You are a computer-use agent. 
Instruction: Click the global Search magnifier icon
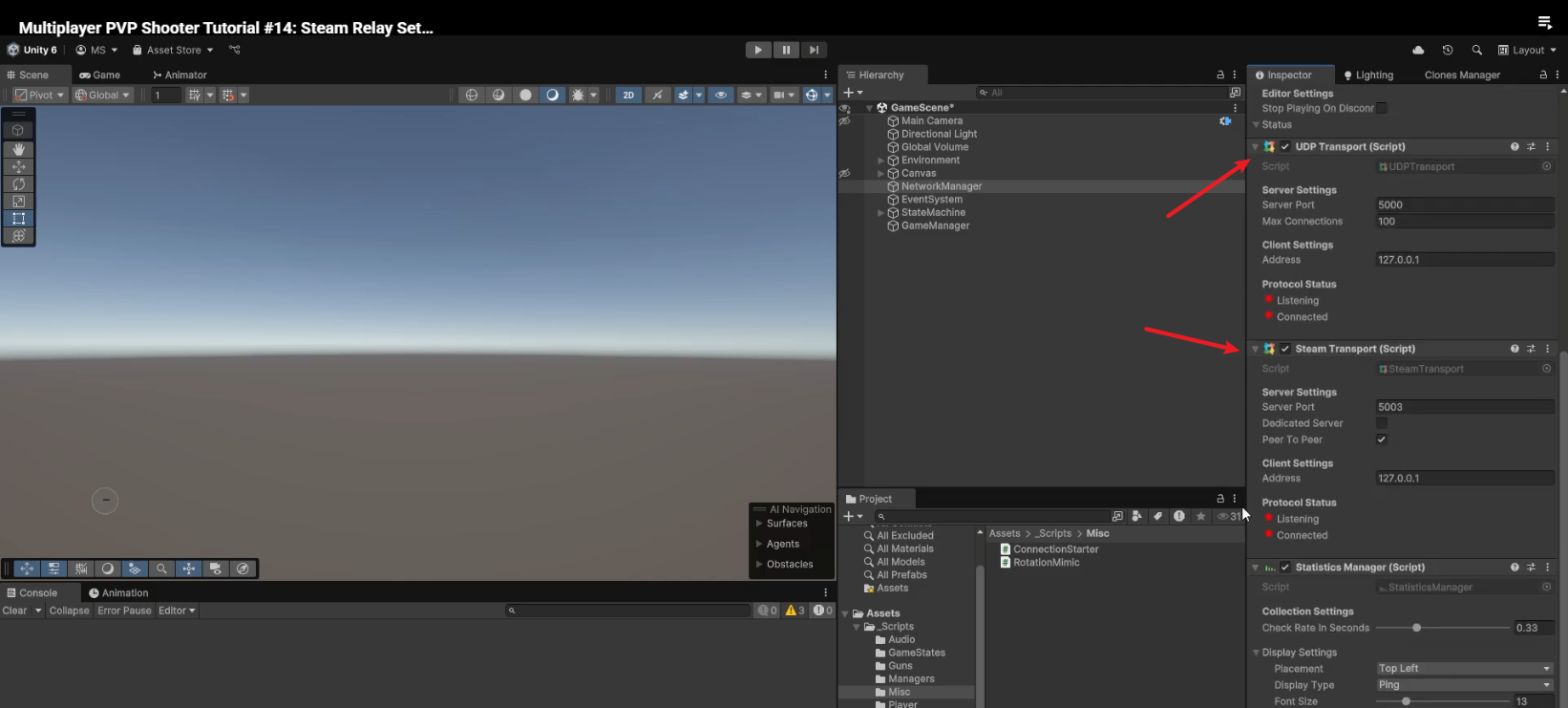tap(1477, 50)
